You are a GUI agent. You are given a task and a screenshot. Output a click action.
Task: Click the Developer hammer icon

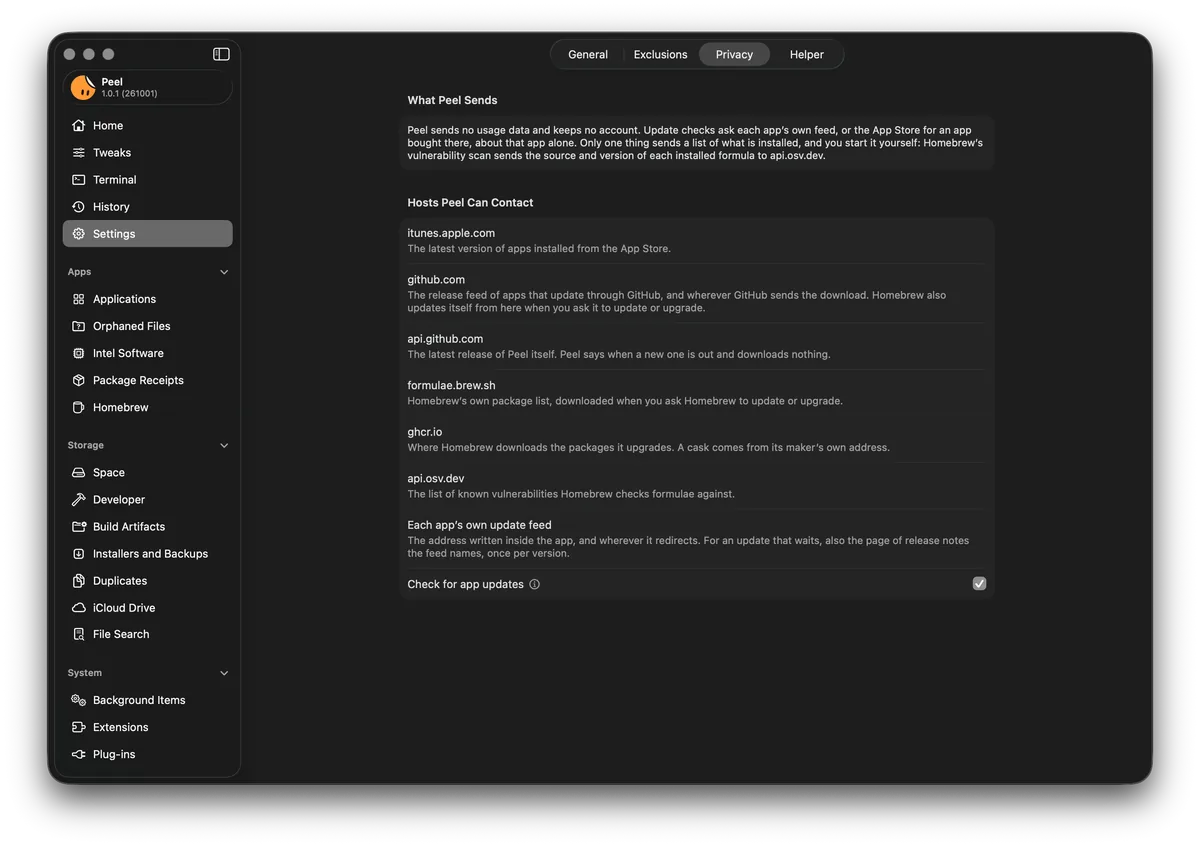(x=79, y=500)
